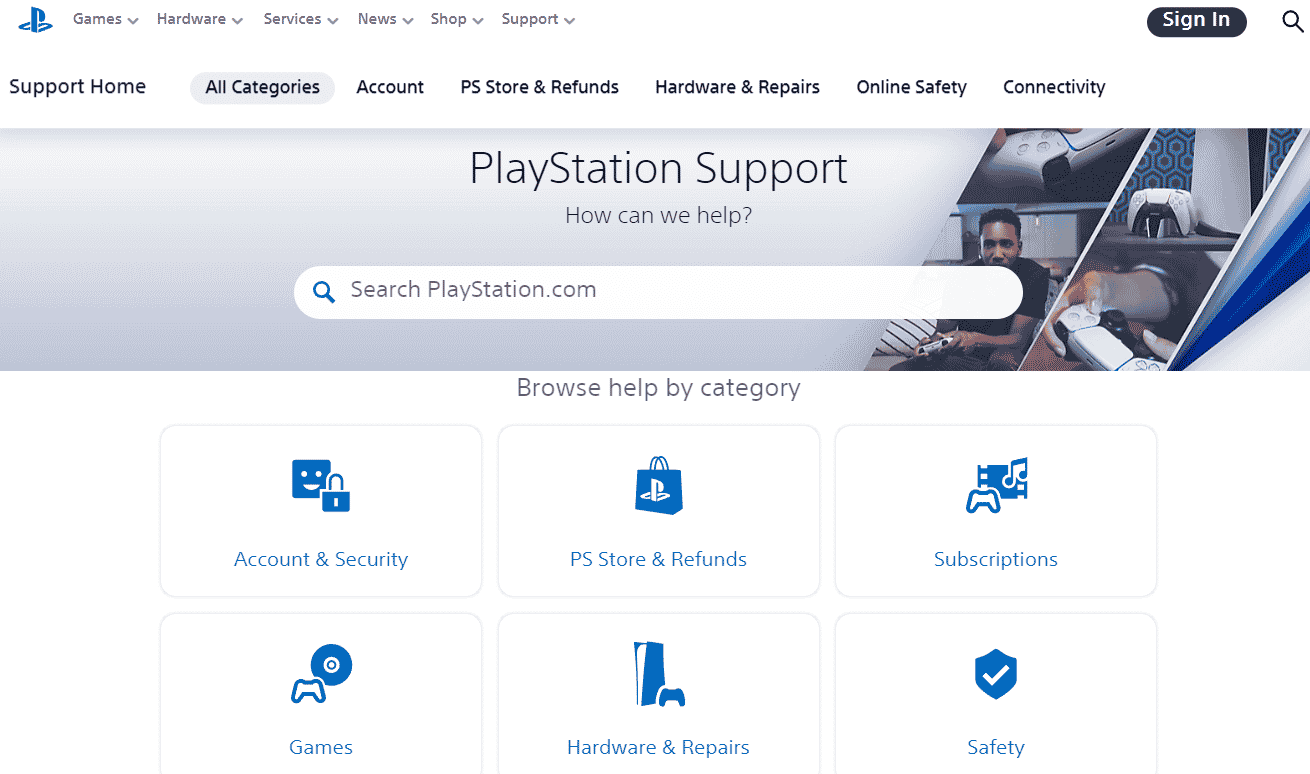The width and height of the screenshot is (1310, 774).
Task: Expand the Games dropdown menu
Action: (x=105, y=20)
